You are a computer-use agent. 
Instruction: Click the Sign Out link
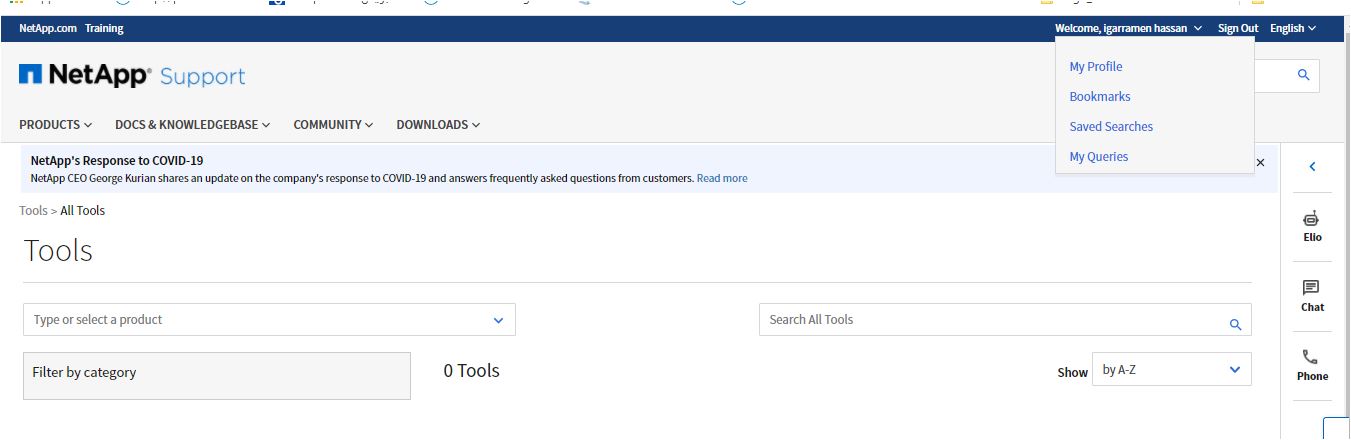click(1238, 28)
